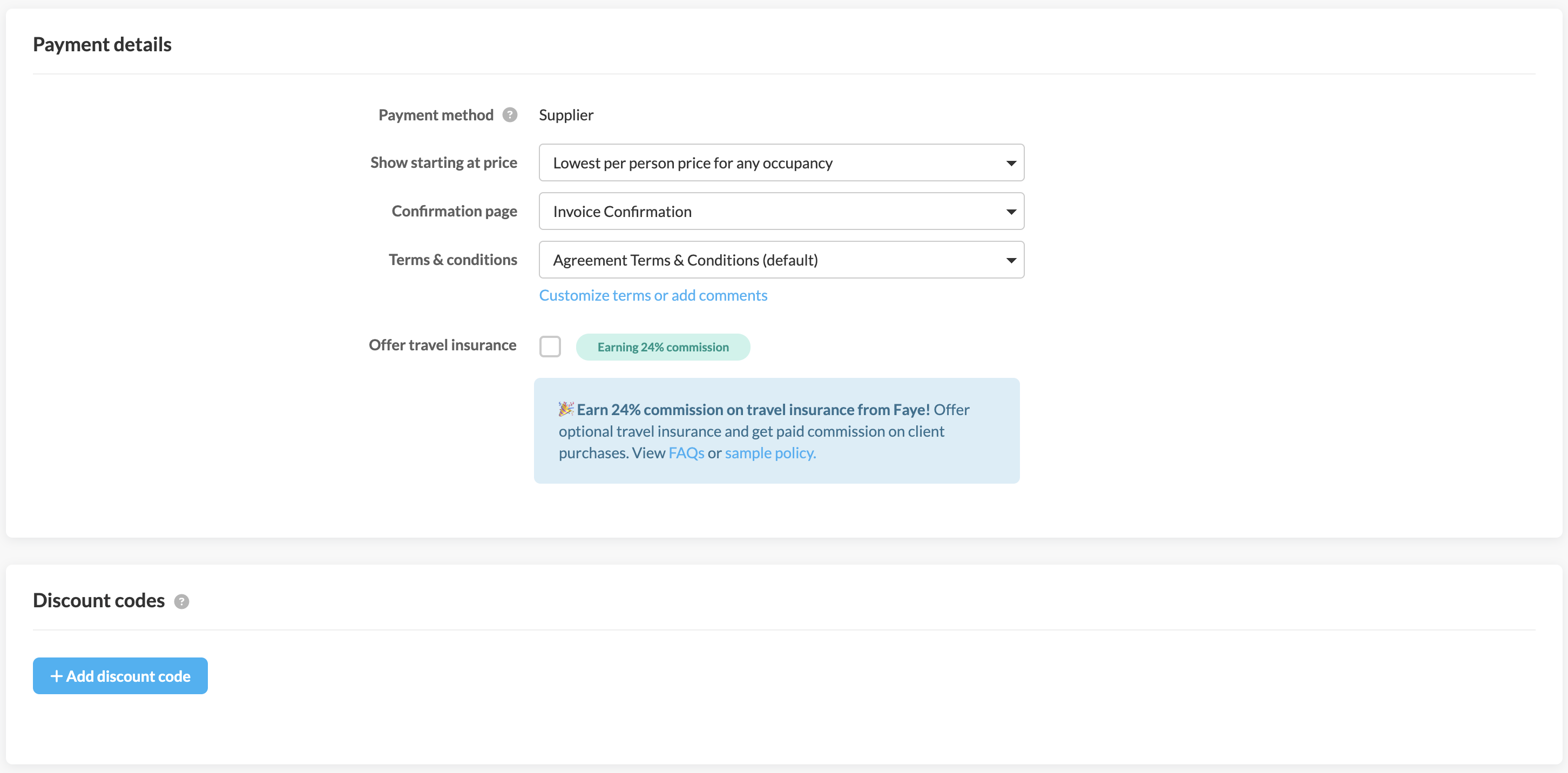Click Customize terms or add comments link
The width and height of the screenshot is (1568, 773).
tap(652, 295)
